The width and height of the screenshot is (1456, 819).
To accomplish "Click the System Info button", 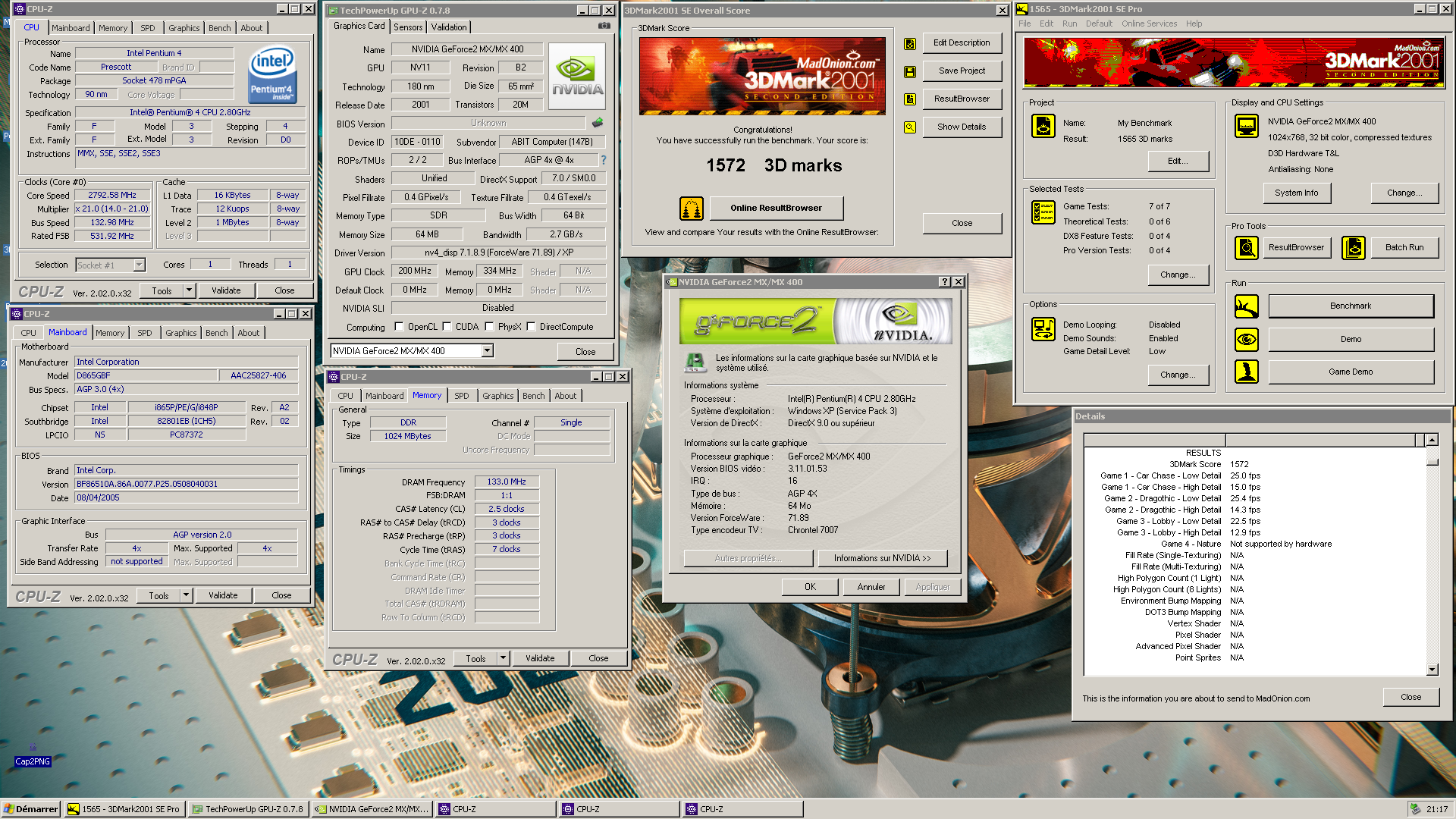I will pos(1296,193).
